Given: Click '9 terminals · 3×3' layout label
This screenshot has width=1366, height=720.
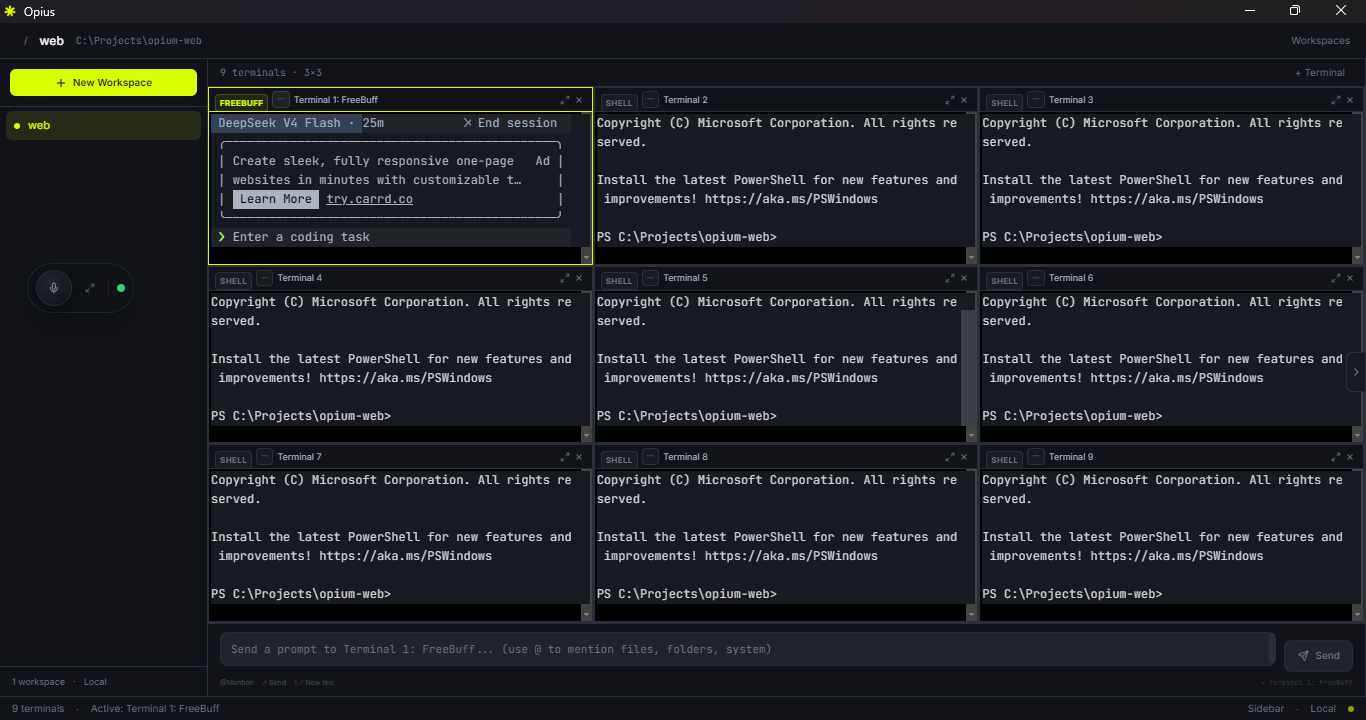Looking at the screenshot, I should (270, 72).
